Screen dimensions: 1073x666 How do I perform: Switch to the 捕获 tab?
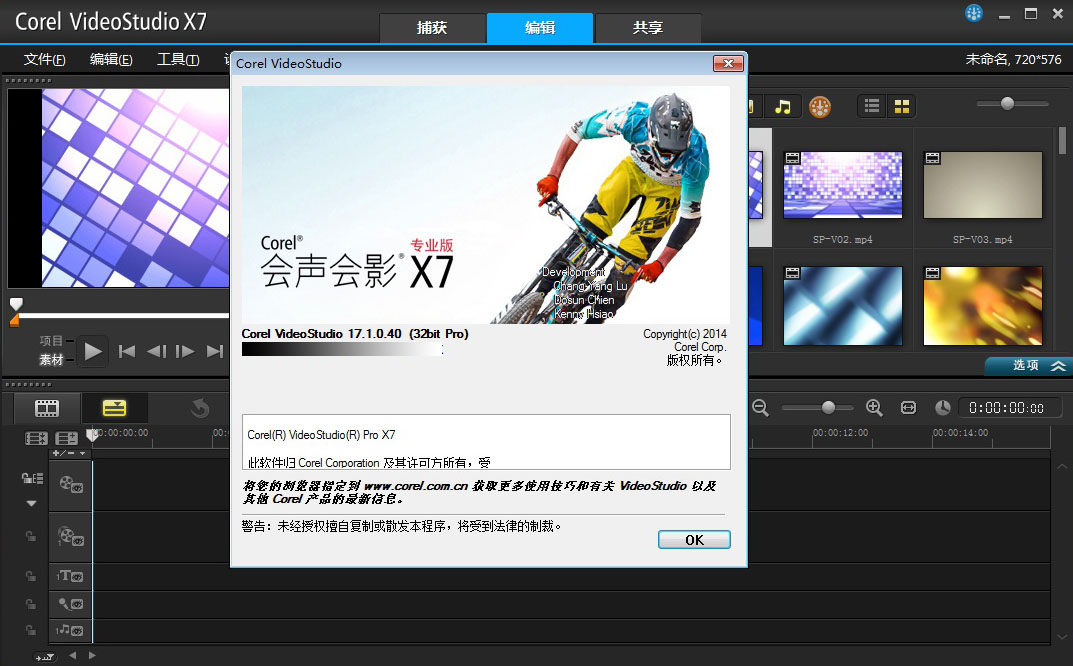(x=432, y=28)
